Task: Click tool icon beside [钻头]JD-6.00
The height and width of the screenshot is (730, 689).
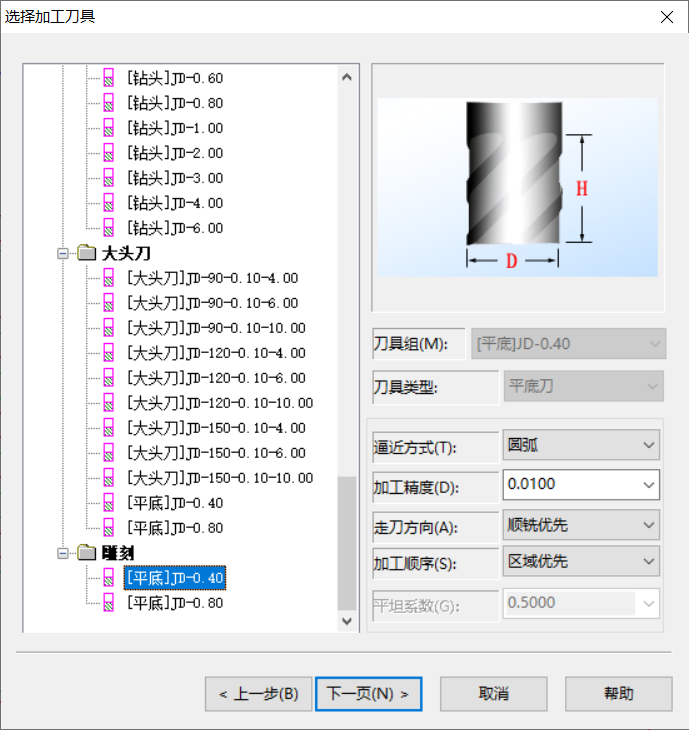Action: click(108, 228)
